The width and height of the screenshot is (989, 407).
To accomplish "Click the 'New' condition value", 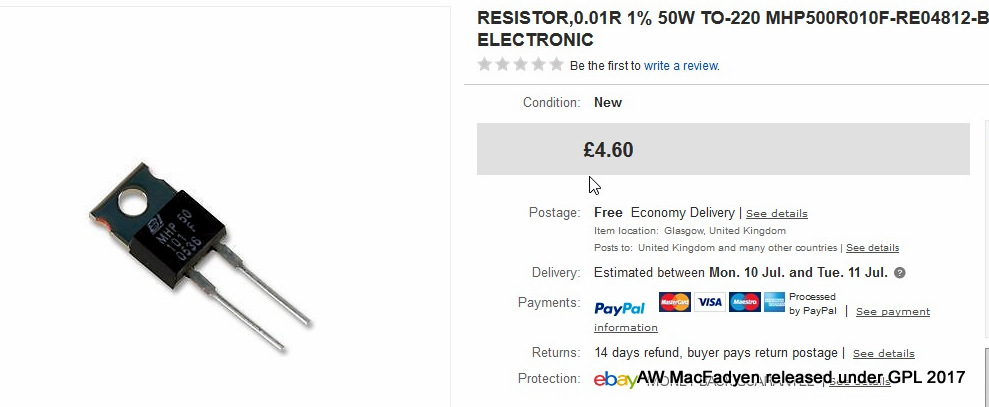I will pos(608,102).
